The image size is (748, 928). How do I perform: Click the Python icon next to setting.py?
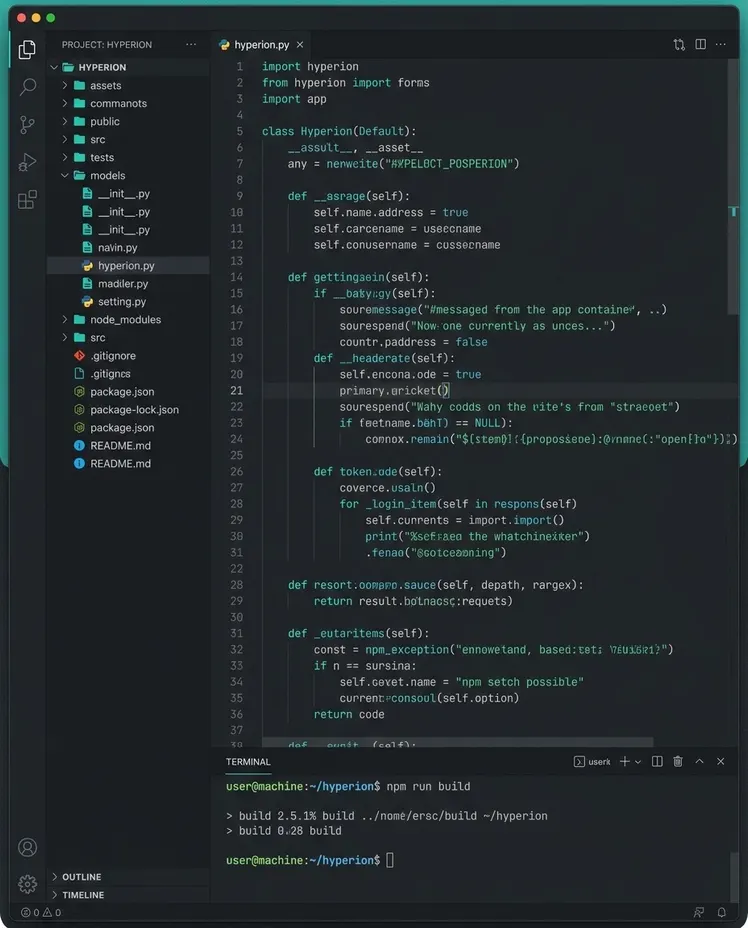(88, 302)
